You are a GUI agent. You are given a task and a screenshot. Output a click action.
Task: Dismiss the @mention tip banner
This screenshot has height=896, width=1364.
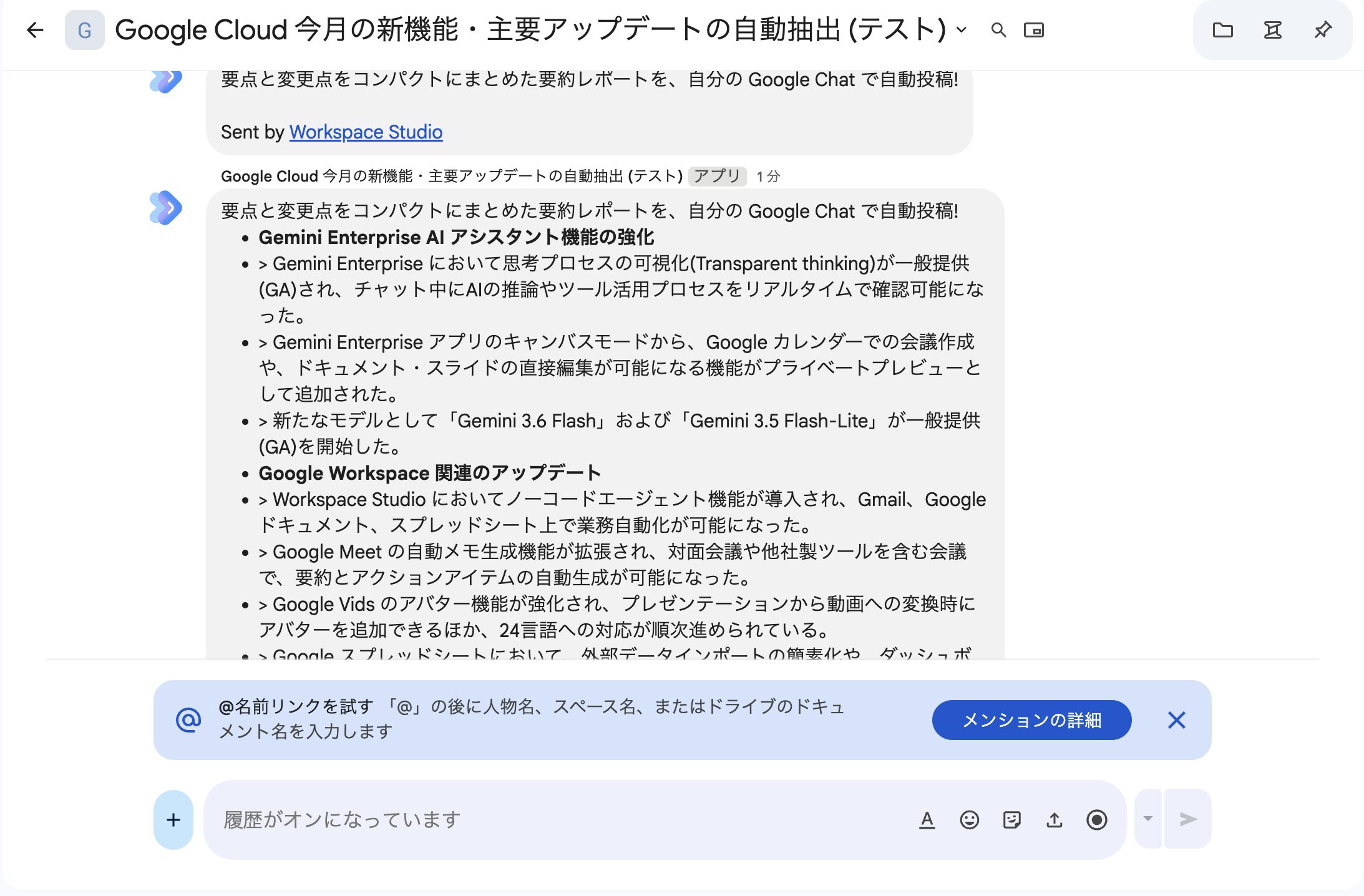[x=1177, y=720]
